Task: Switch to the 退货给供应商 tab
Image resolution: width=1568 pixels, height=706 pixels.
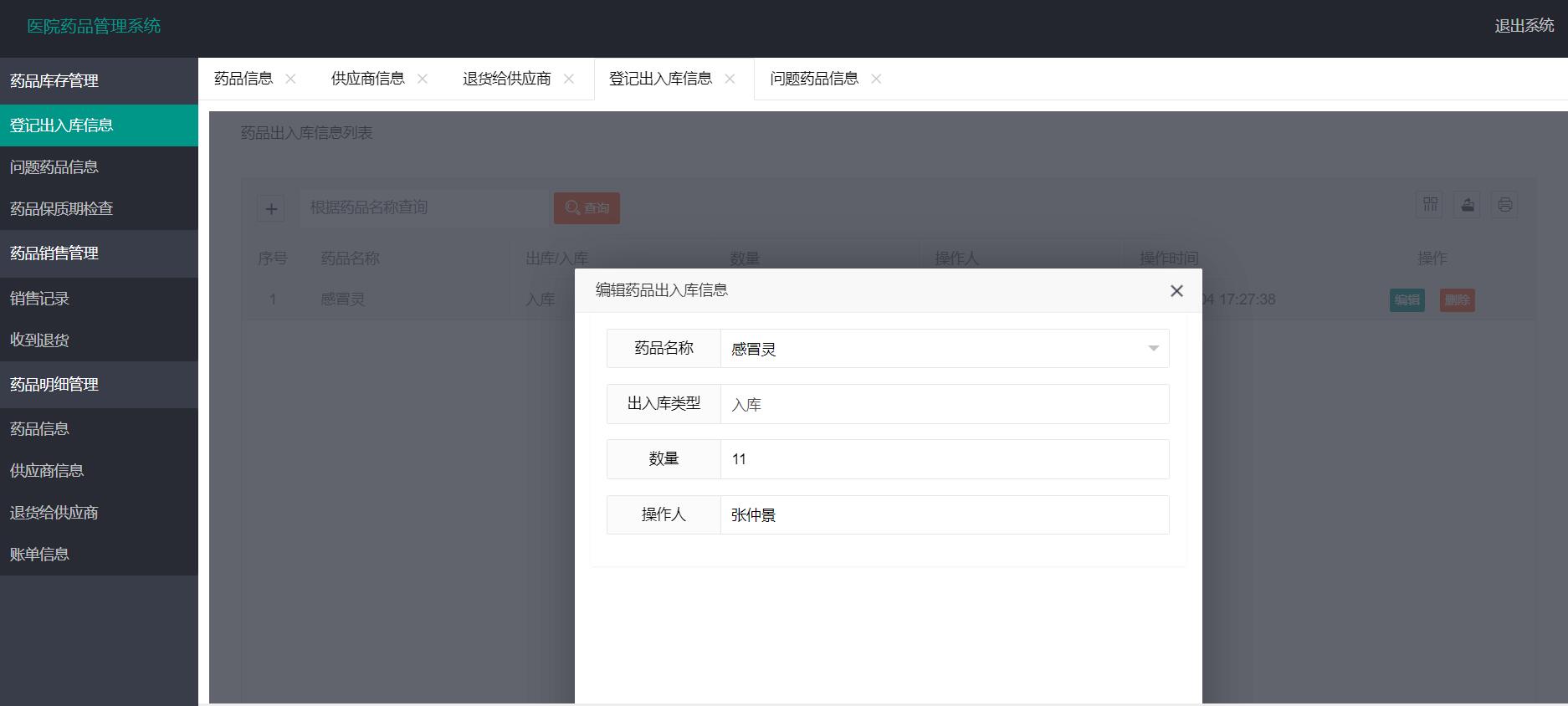Action: click(507, 79)
